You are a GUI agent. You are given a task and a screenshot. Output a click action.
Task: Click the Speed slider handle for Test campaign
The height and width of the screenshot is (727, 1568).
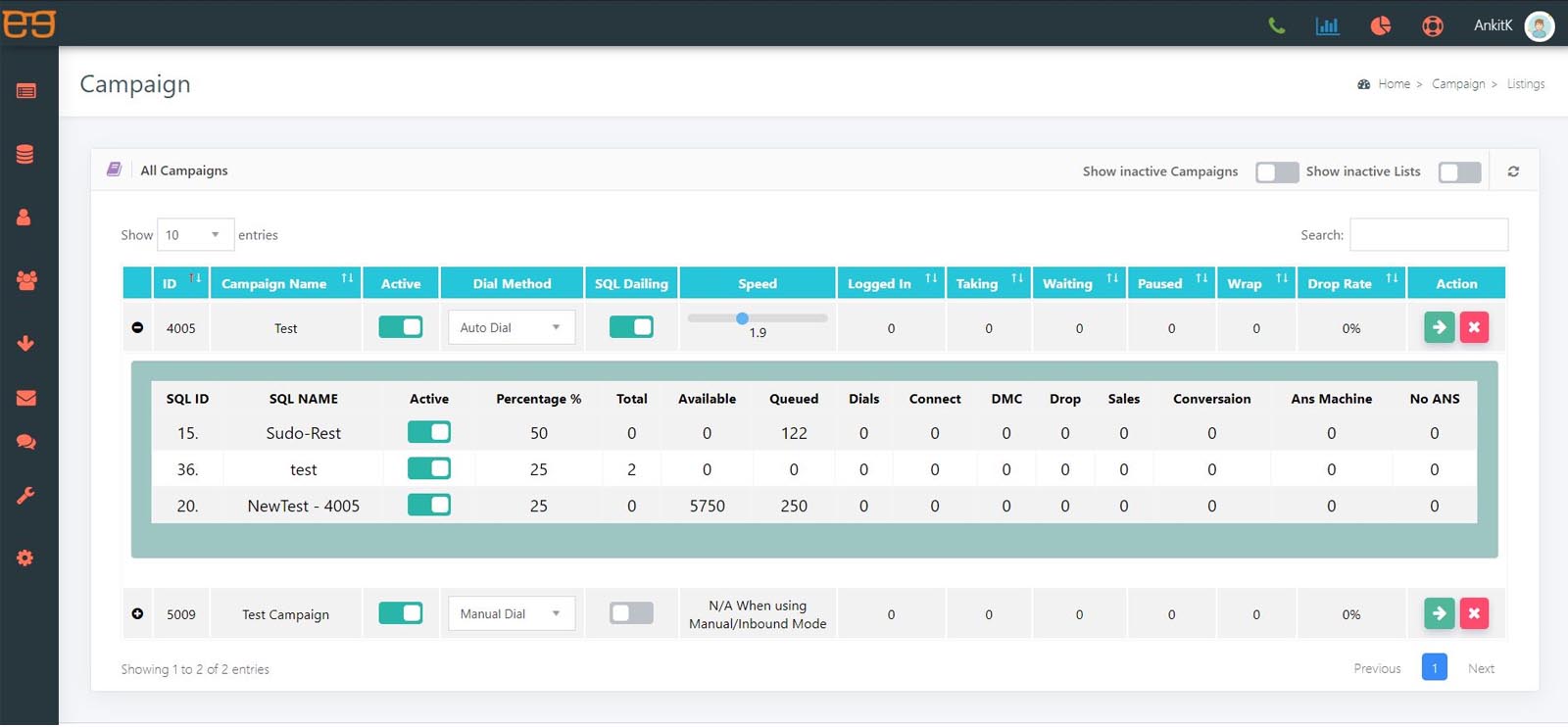pyautogui.click(x=742, y=318)
